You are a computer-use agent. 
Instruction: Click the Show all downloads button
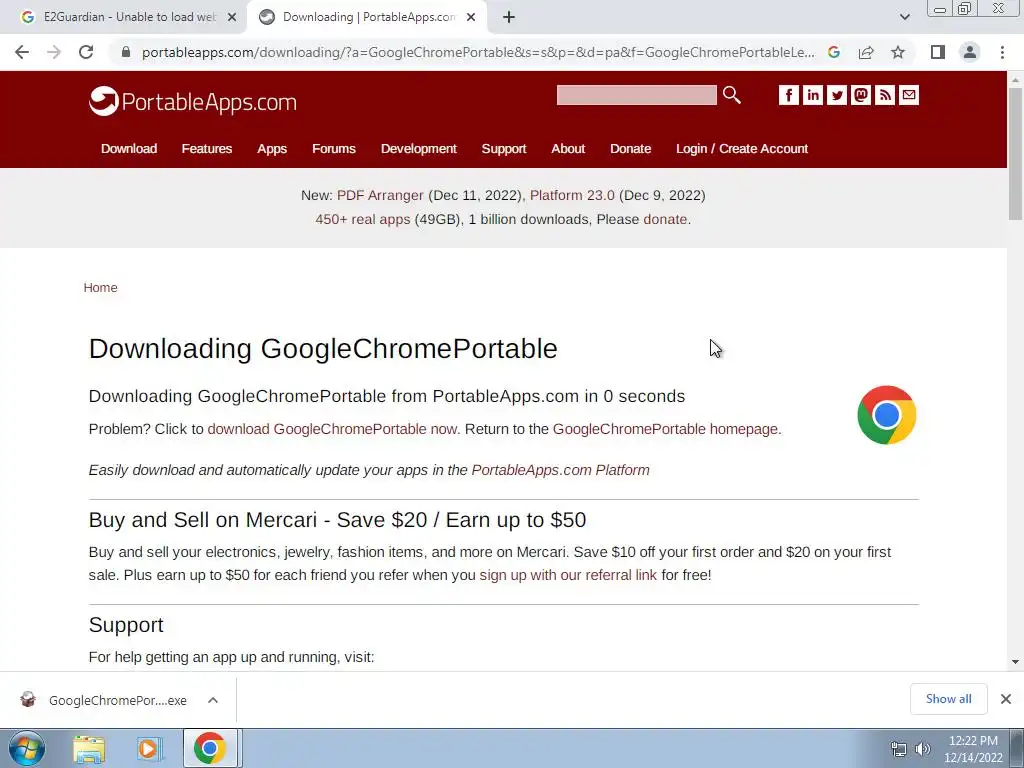(948, 699)
